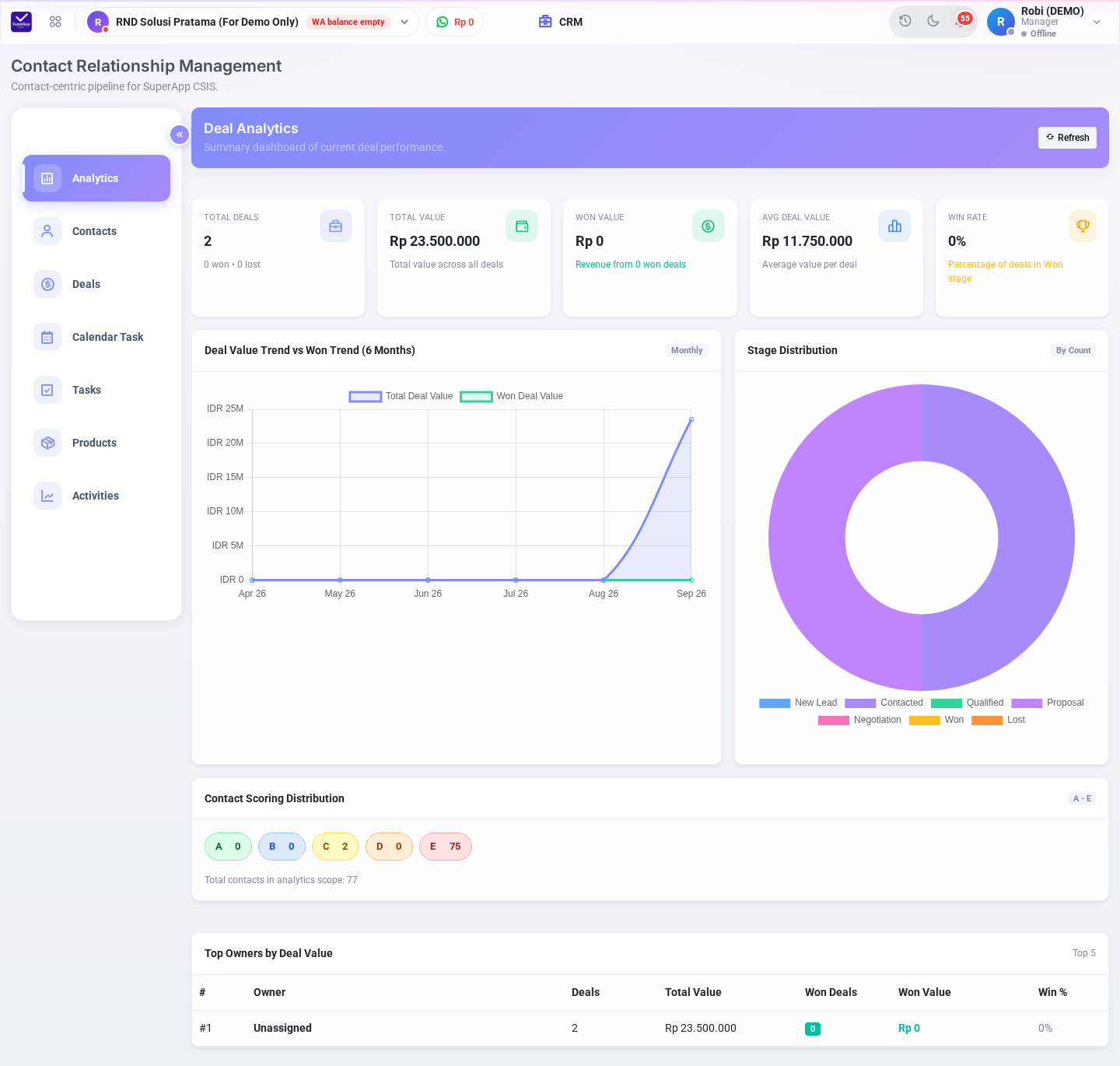Click the Total Value column header
Image resolution: width=1120 pixels, height=1066 pixels.
(693, 992)
